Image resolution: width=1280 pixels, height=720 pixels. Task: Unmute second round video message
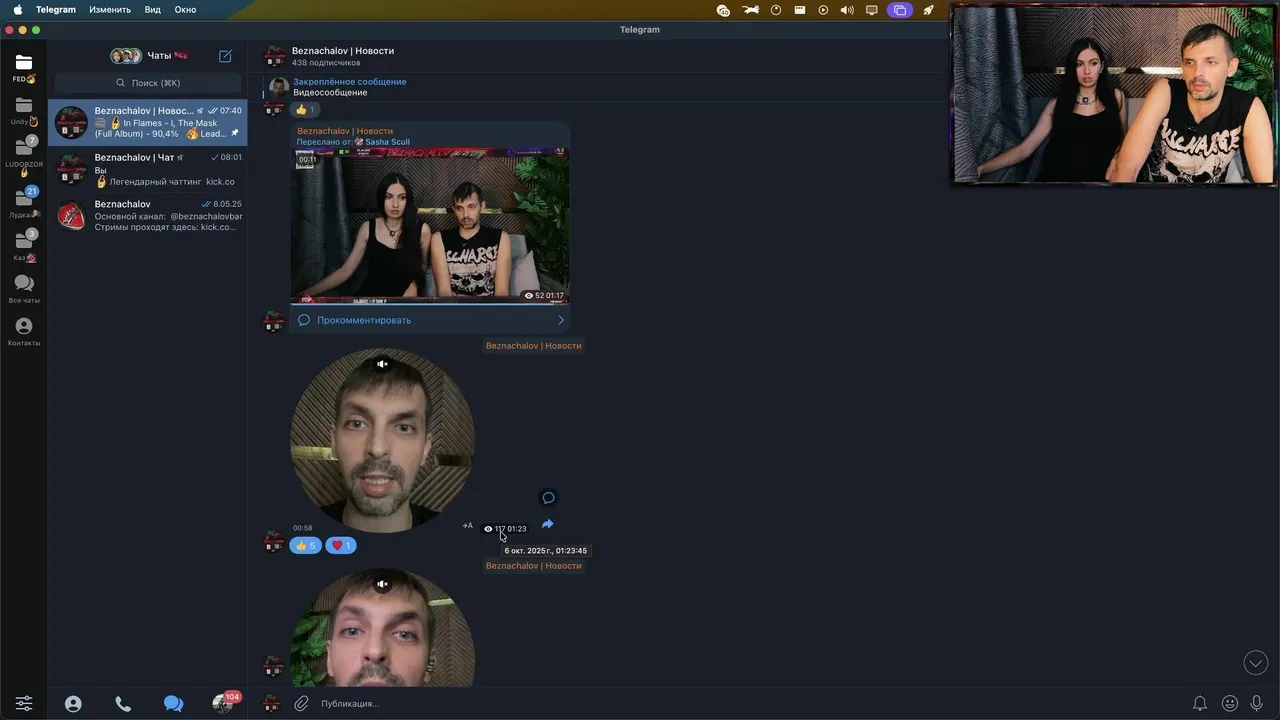click(382, 584)
